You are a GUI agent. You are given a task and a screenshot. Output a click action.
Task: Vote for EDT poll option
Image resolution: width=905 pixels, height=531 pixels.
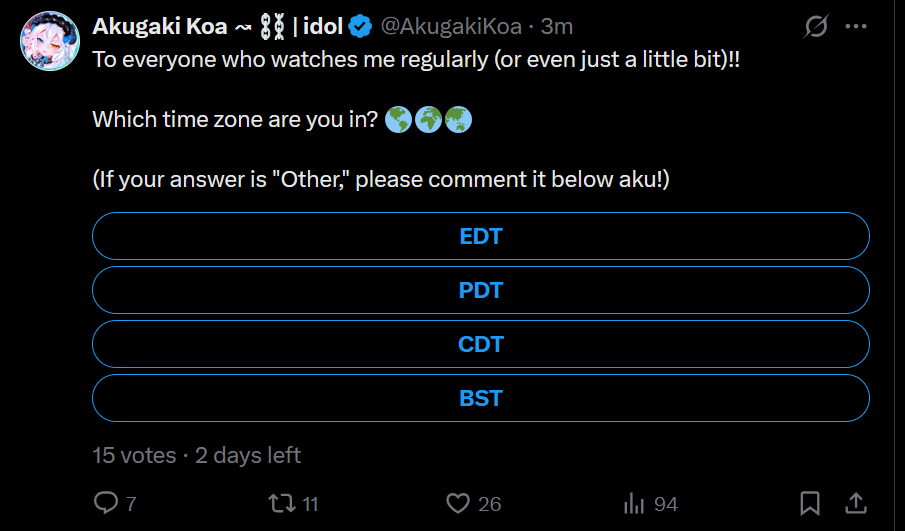click(x=480, y=237)
